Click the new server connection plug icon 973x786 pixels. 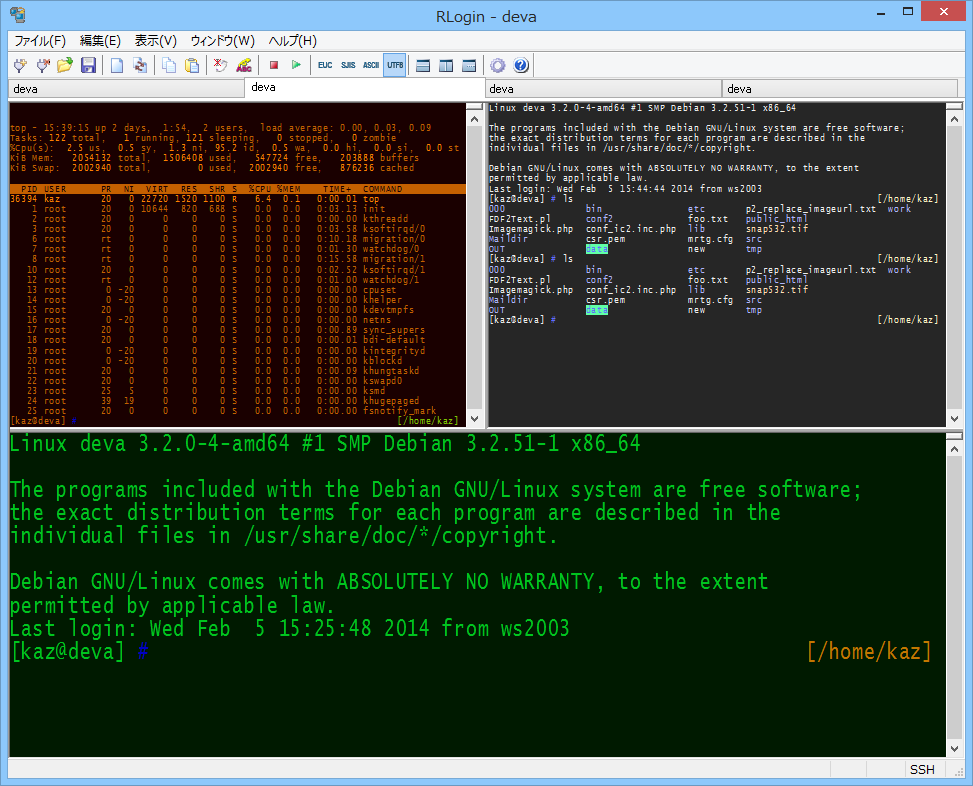pyautogui.click(x=20, y=65)
